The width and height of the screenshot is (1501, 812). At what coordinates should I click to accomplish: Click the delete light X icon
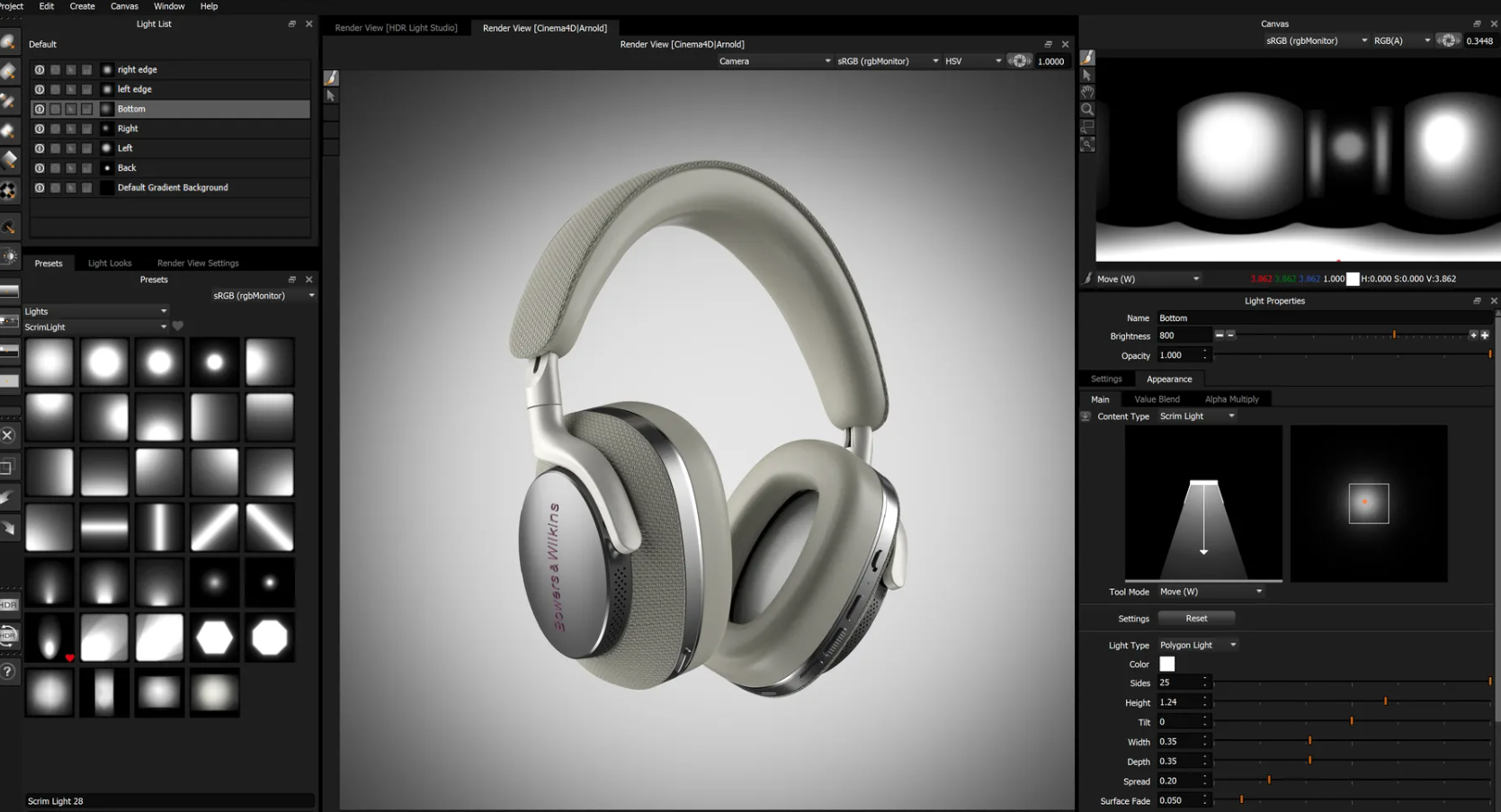tap(8, 435)
